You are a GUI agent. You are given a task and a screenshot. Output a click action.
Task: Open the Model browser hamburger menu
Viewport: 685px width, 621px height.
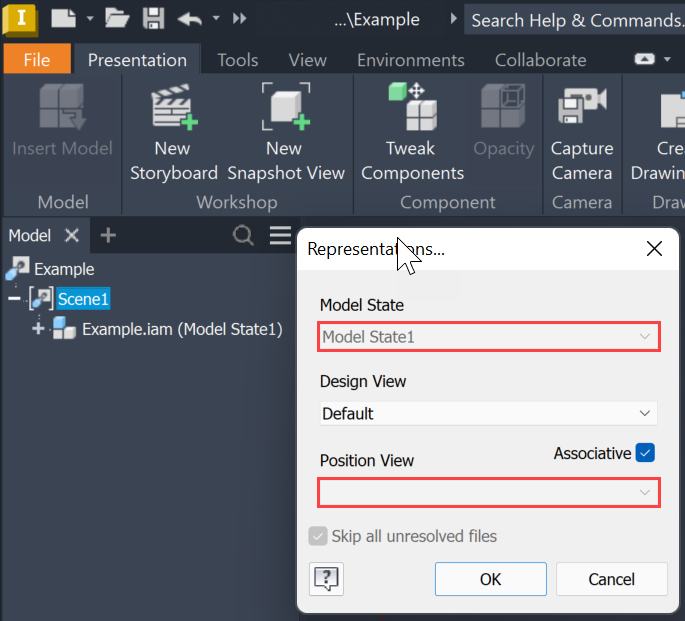click(x=280, y=236)
